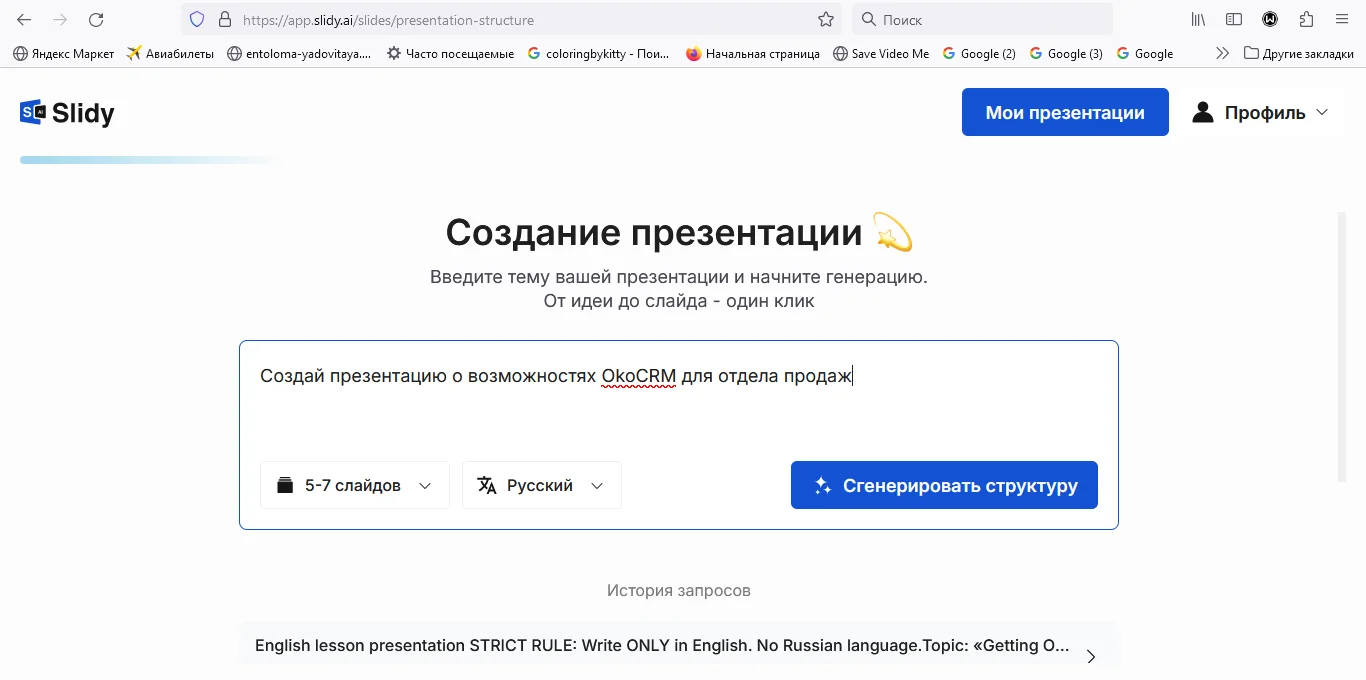Open the Firefox library icon

[1198, 19]
